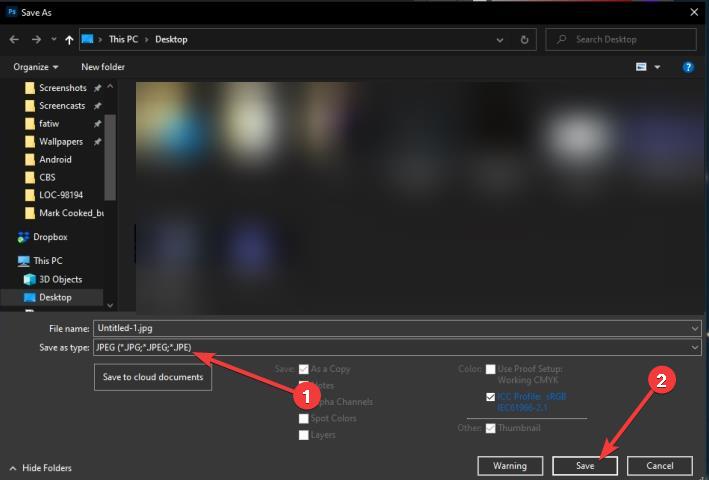Click the Search Desktop field
This screenshot has height=480, width=709.
621,39
